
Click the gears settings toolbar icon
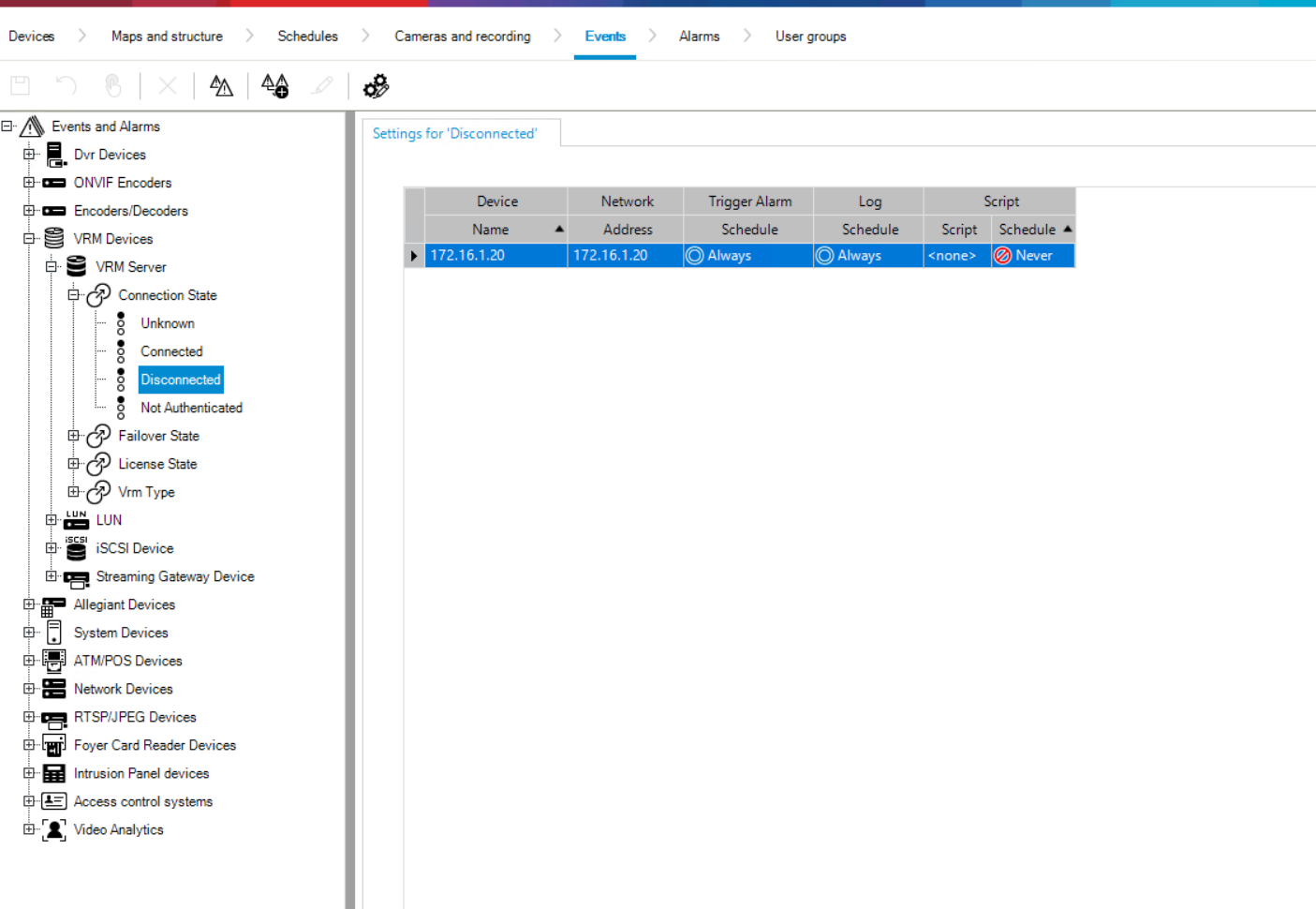point(376,86)
